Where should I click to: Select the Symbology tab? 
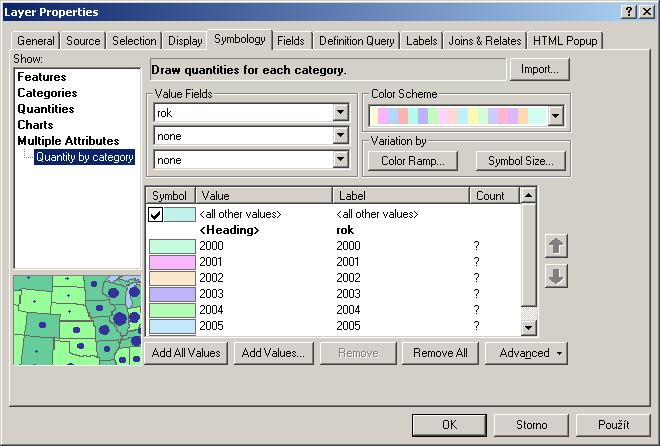[x=240, y=39]
